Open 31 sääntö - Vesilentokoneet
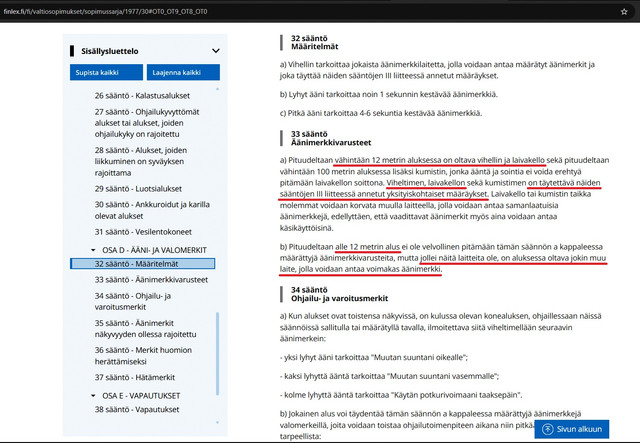This screenshot has height=443, width=640. tap(143, 232)
